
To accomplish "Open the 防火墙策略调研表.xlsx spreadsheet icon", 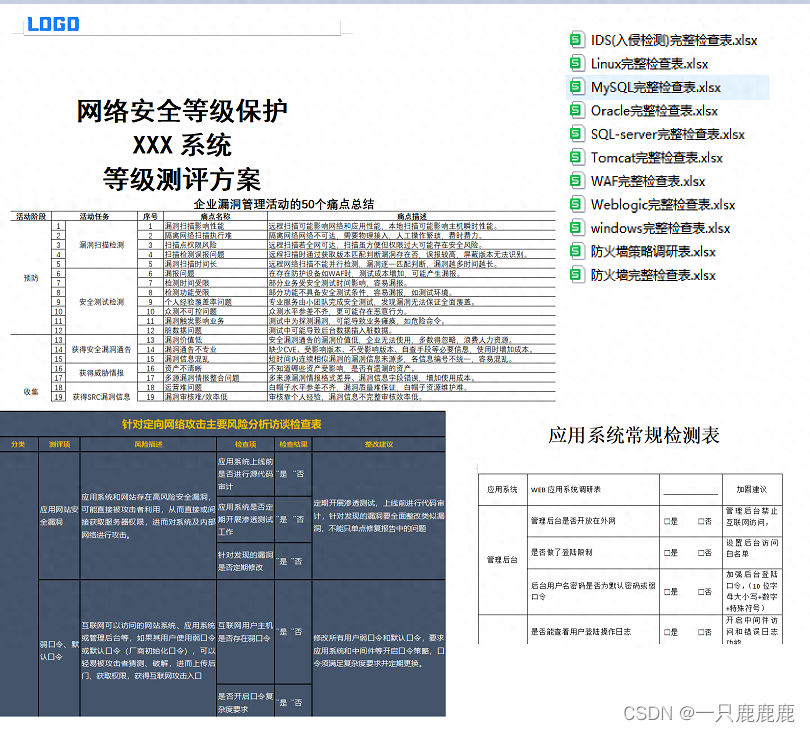I will pos(576,251).
